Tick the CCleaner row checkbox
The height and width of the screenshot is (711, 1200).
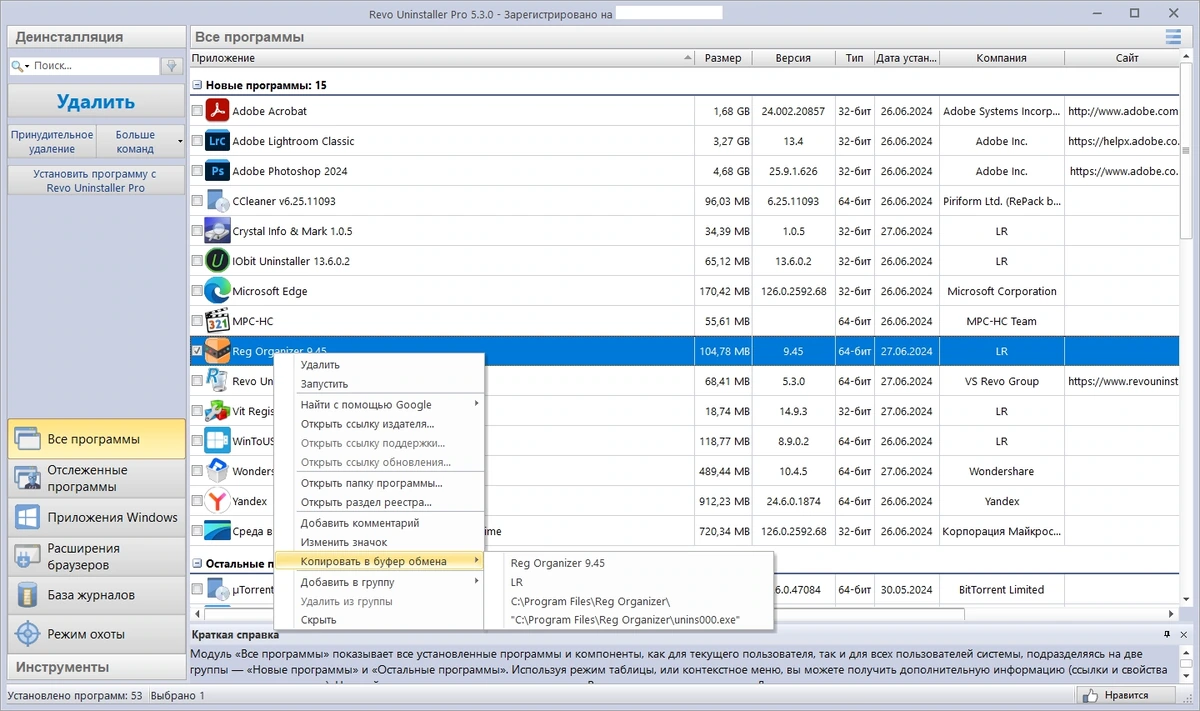197,201
